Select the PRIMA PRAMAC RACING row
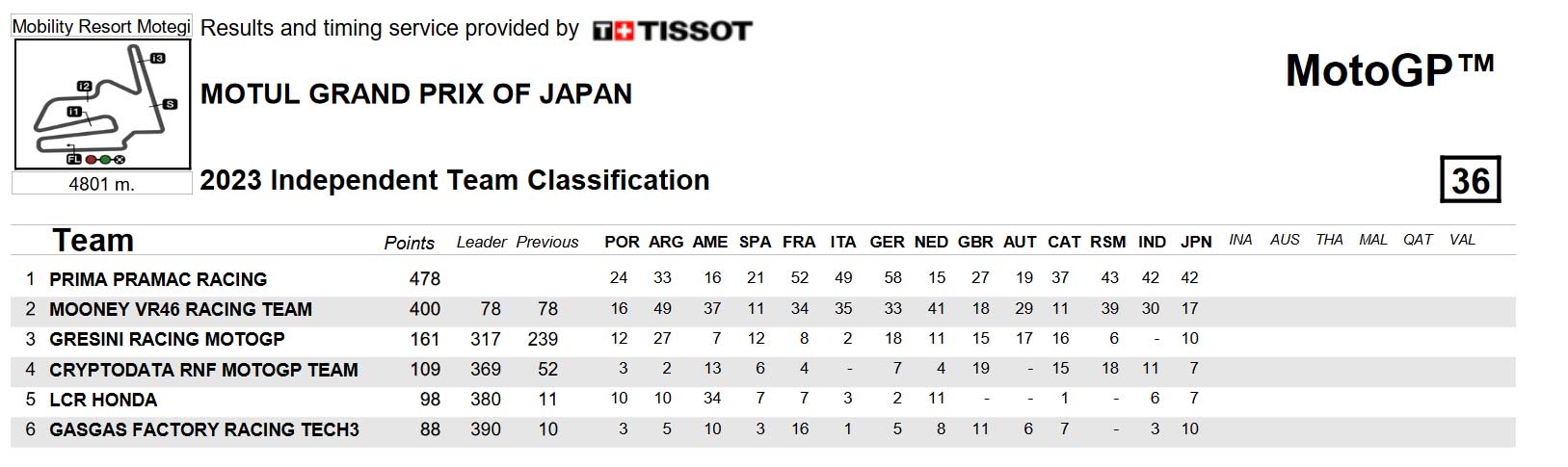1568x467 pixels. click(762, 278)
